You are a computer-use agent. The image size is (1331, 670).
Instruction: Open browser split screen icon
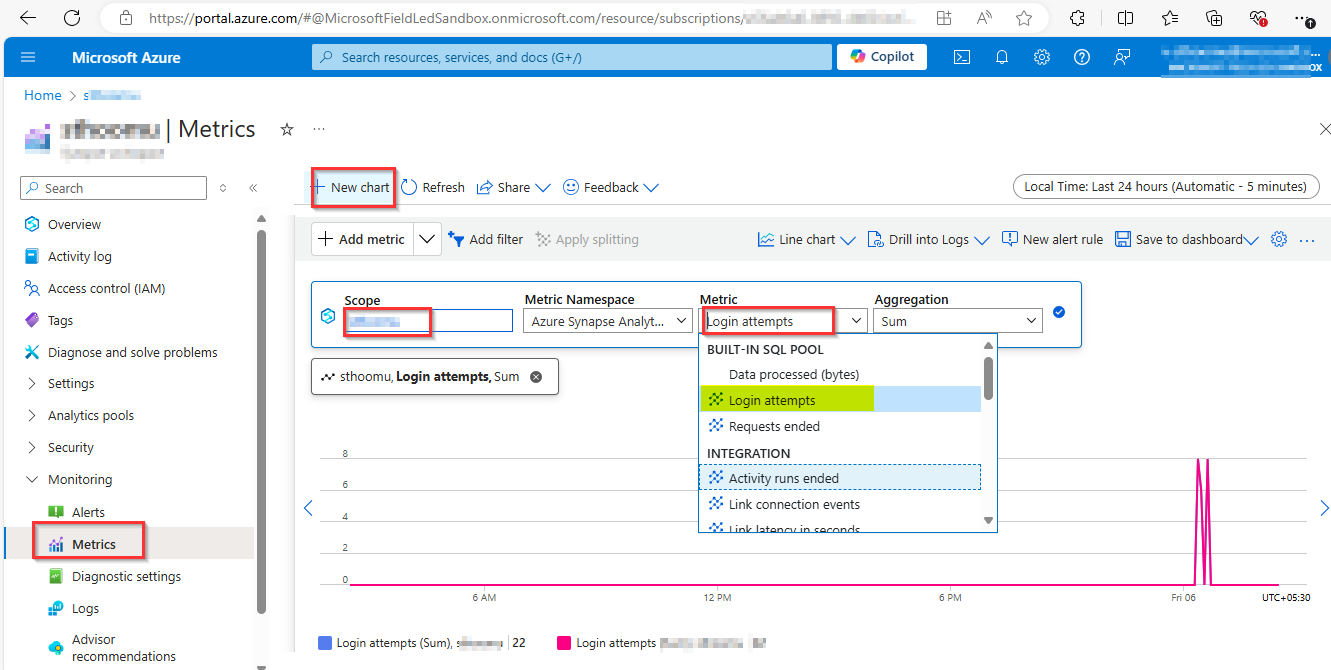point(1125,18)
